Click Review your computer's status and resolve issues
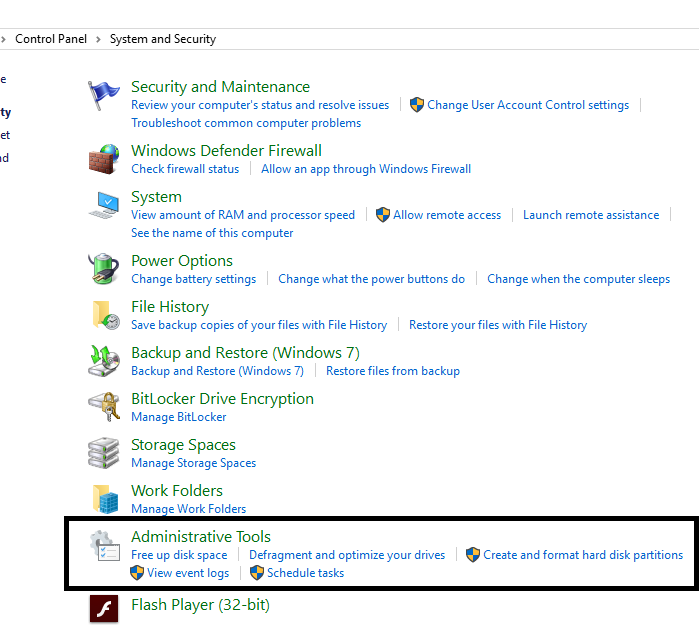The height and width of the screenshot is (633, 699). (260, 105)
